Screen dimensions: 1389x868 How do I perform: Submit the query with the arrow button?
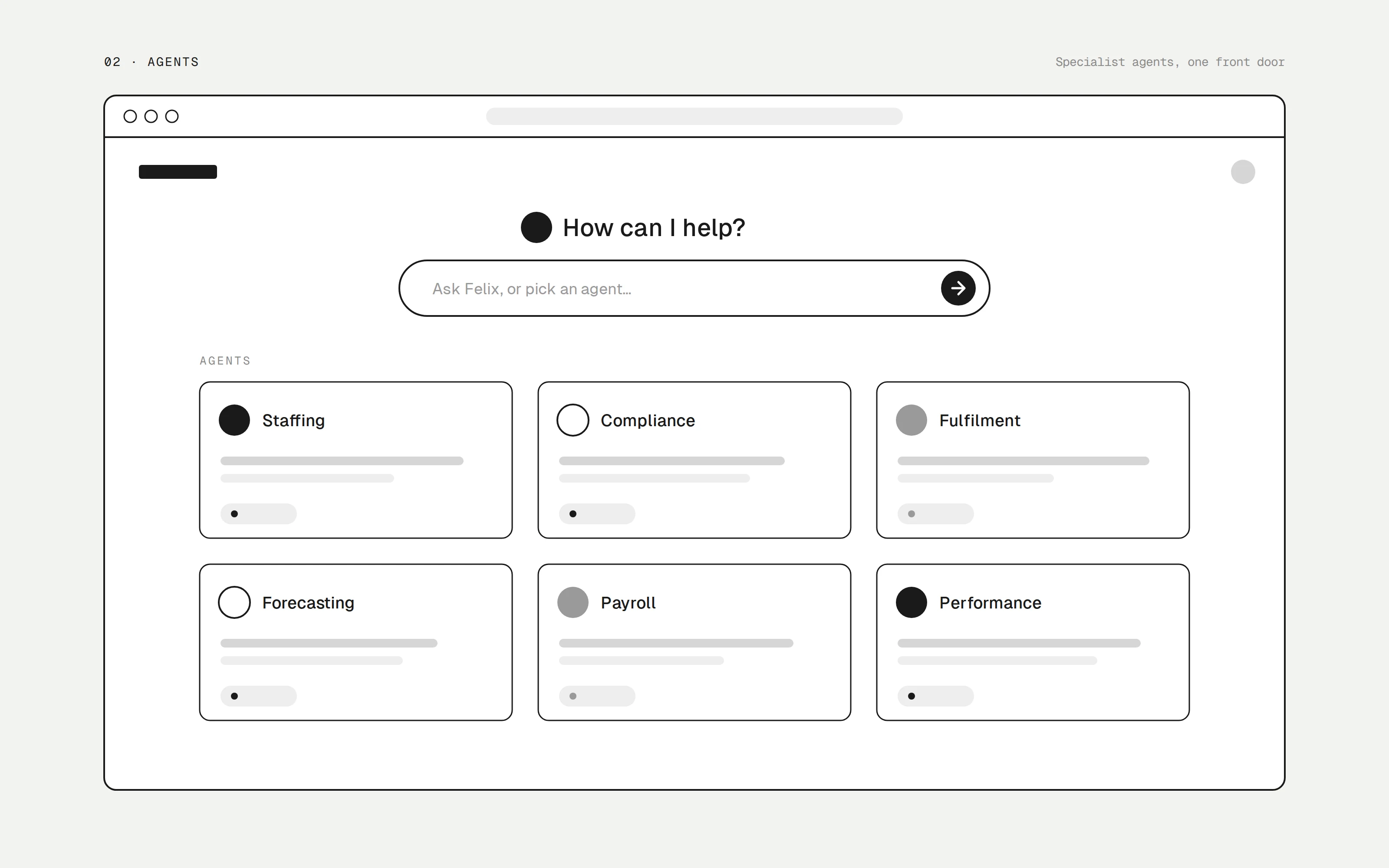958,288
